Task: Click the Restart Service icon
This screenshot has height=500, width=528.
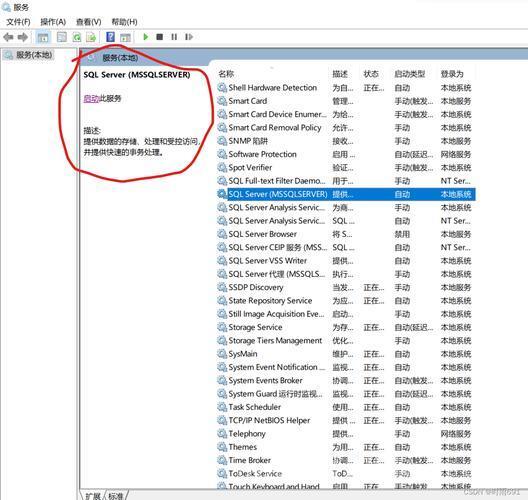Action: (x=189, y=37)
